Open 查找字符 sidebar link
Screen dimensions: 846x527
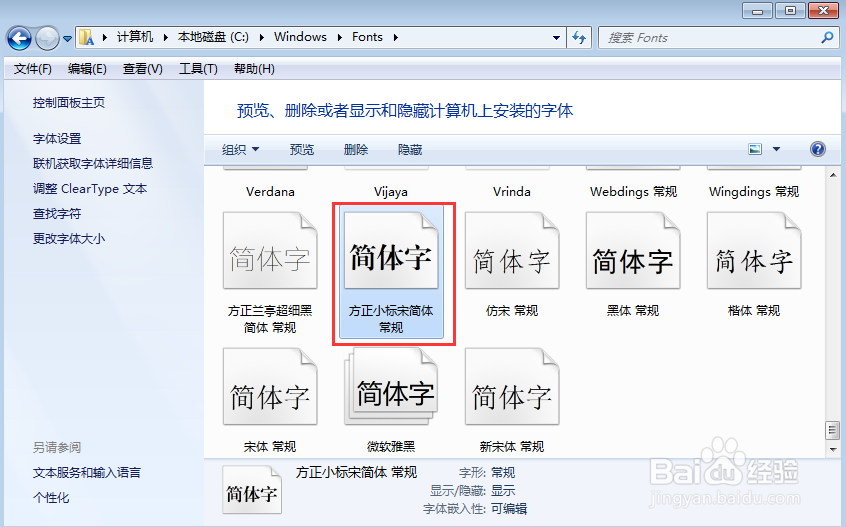click(57, 214)
